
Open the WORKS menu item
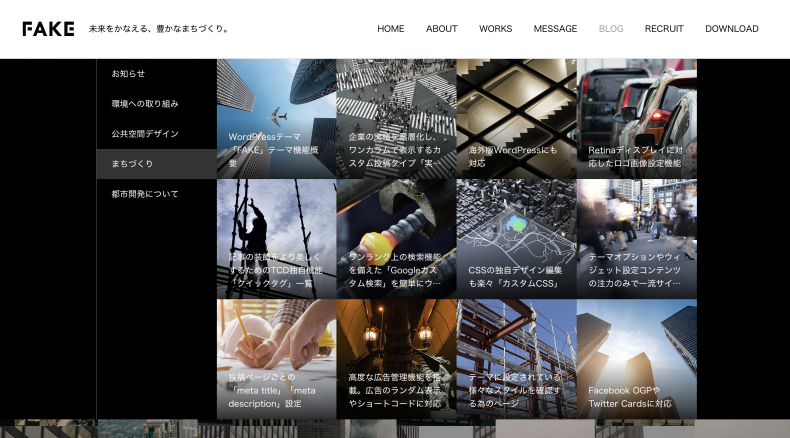point(495,29)
